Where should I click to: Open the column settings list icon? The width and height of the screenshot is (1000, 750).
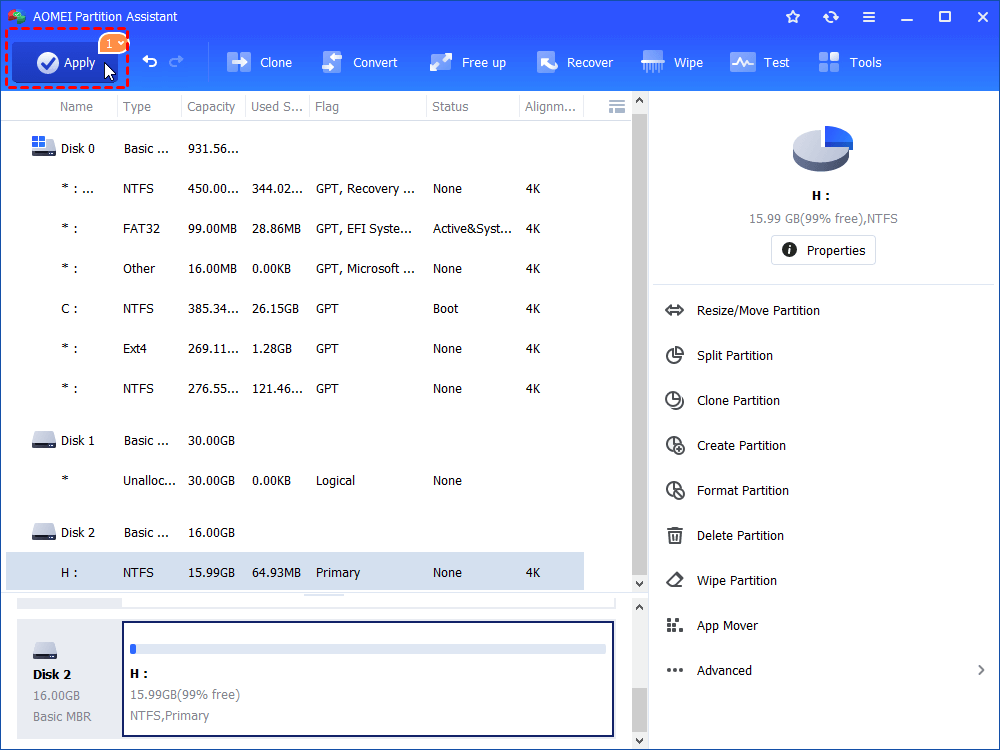tap(617, 107)
